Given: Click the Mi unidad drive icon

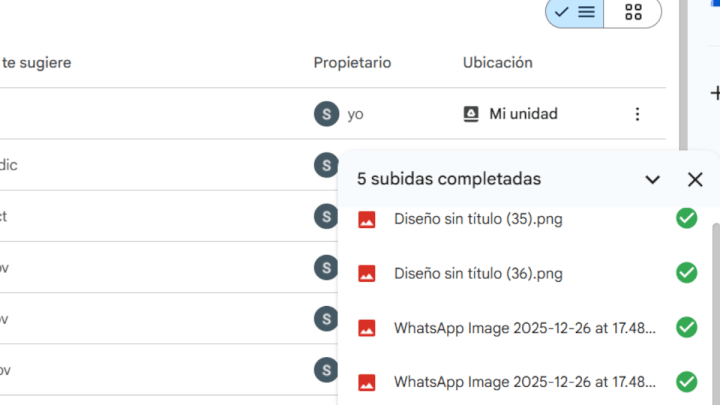Looking at the screenshot, I should [x=471, y=114].
